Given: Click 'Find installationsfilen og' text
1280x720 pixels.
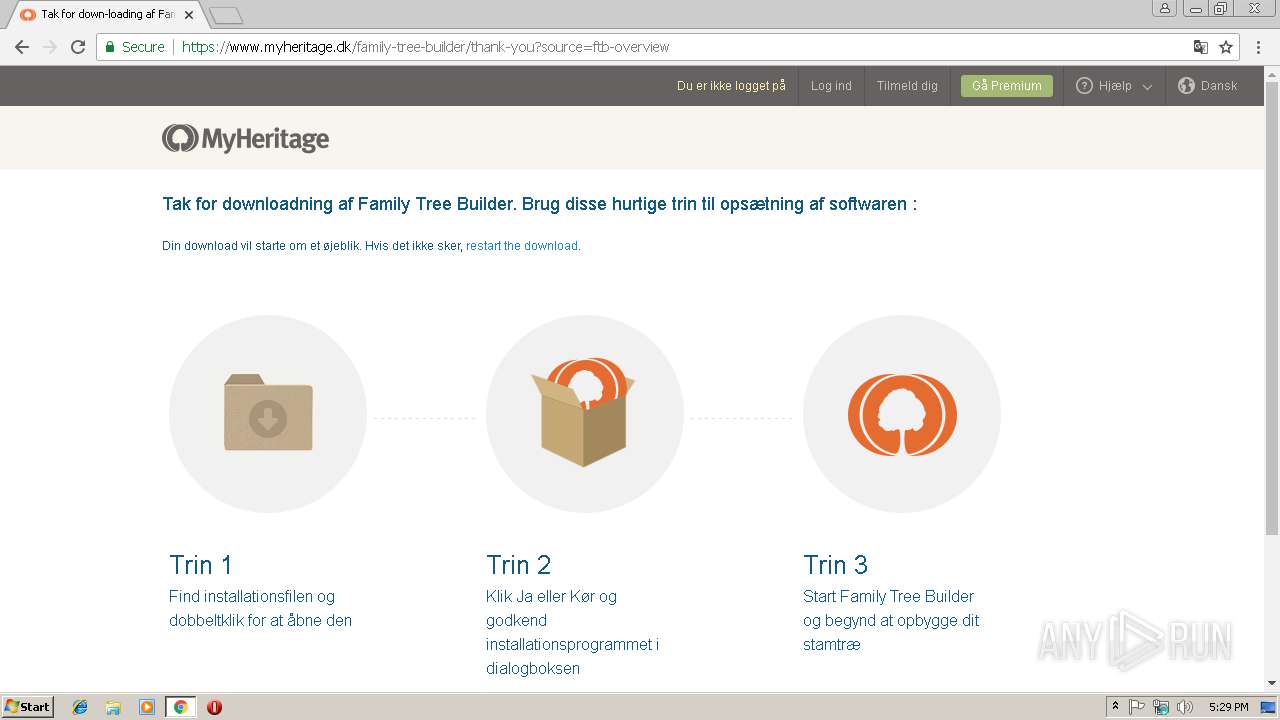Looking at the screenshot, I should [252, 597].
